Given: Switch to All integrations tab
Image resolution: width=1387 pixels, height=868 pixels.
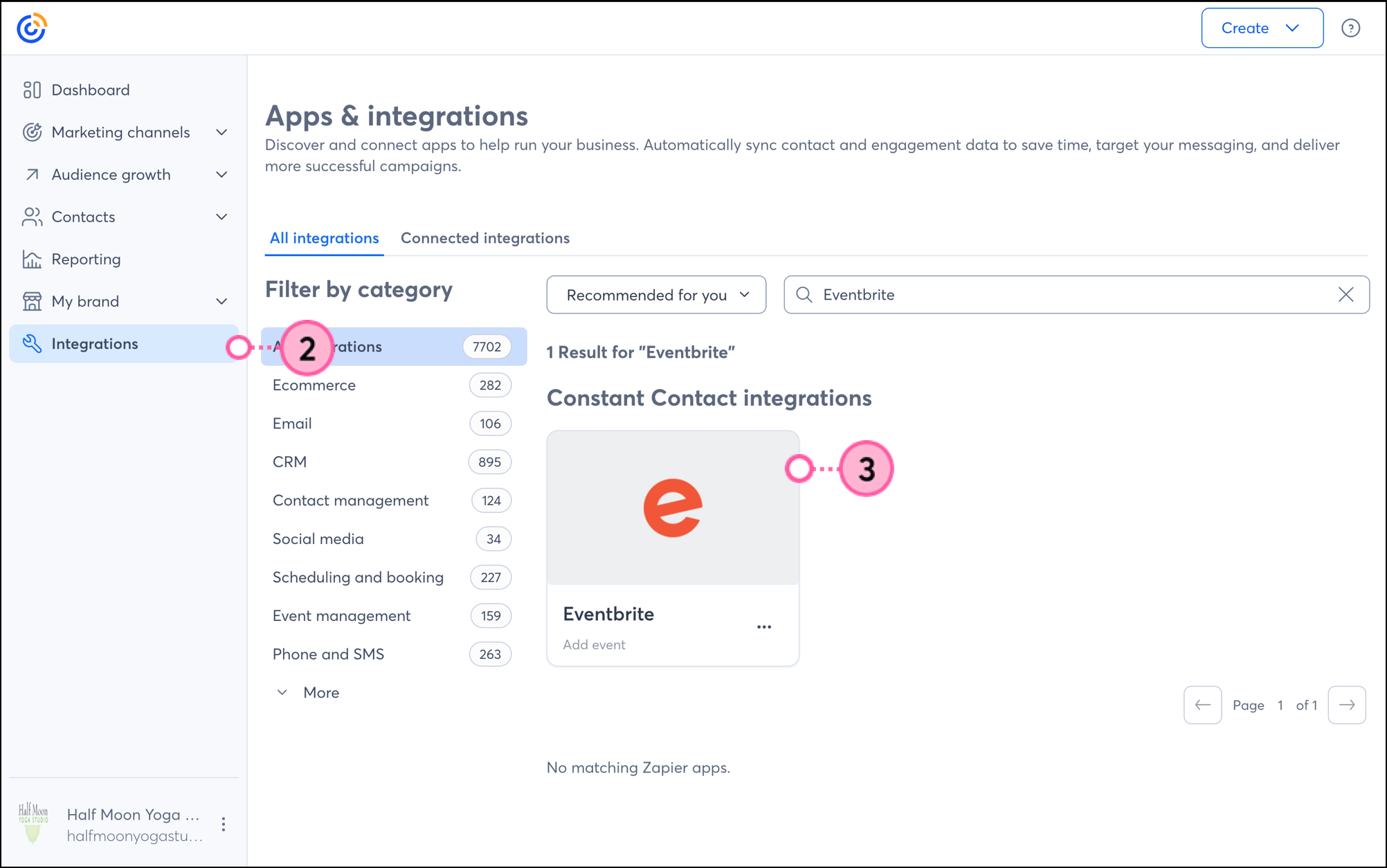Looking at the screenshot, I should 324,238.
